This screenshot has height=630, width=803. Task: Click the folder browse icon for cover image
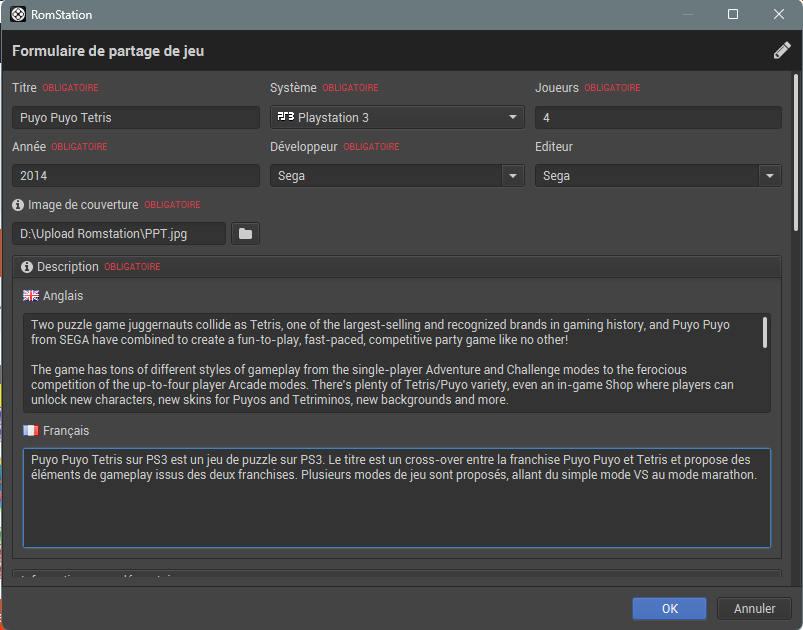245,234
